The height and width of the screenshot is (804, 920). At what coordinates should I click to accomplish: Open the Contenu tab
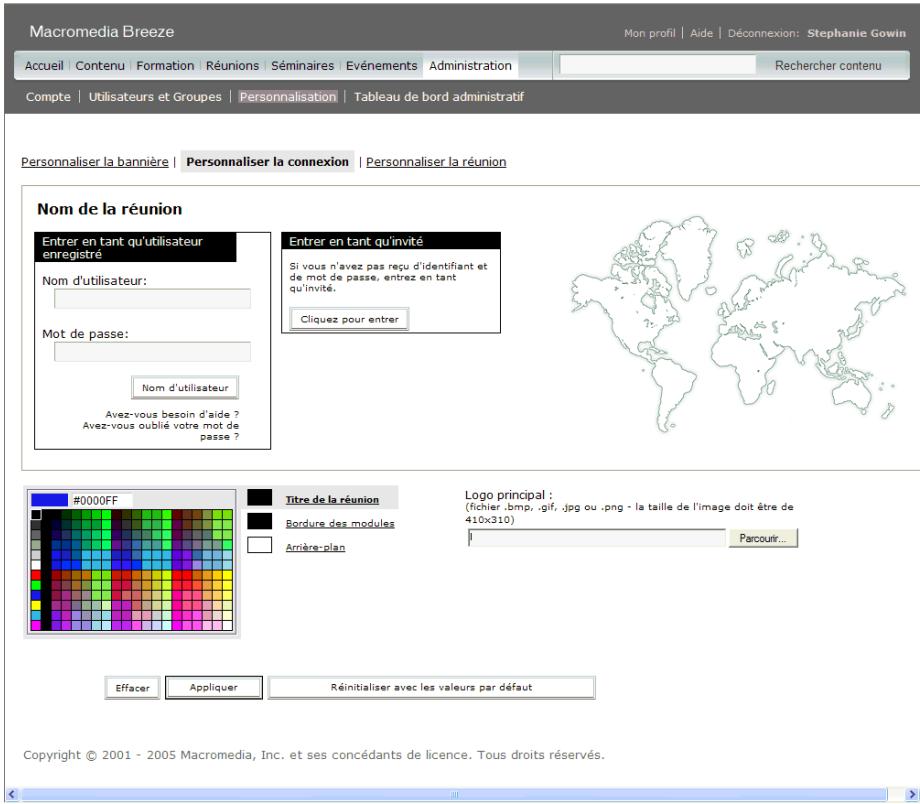point(100,66)
